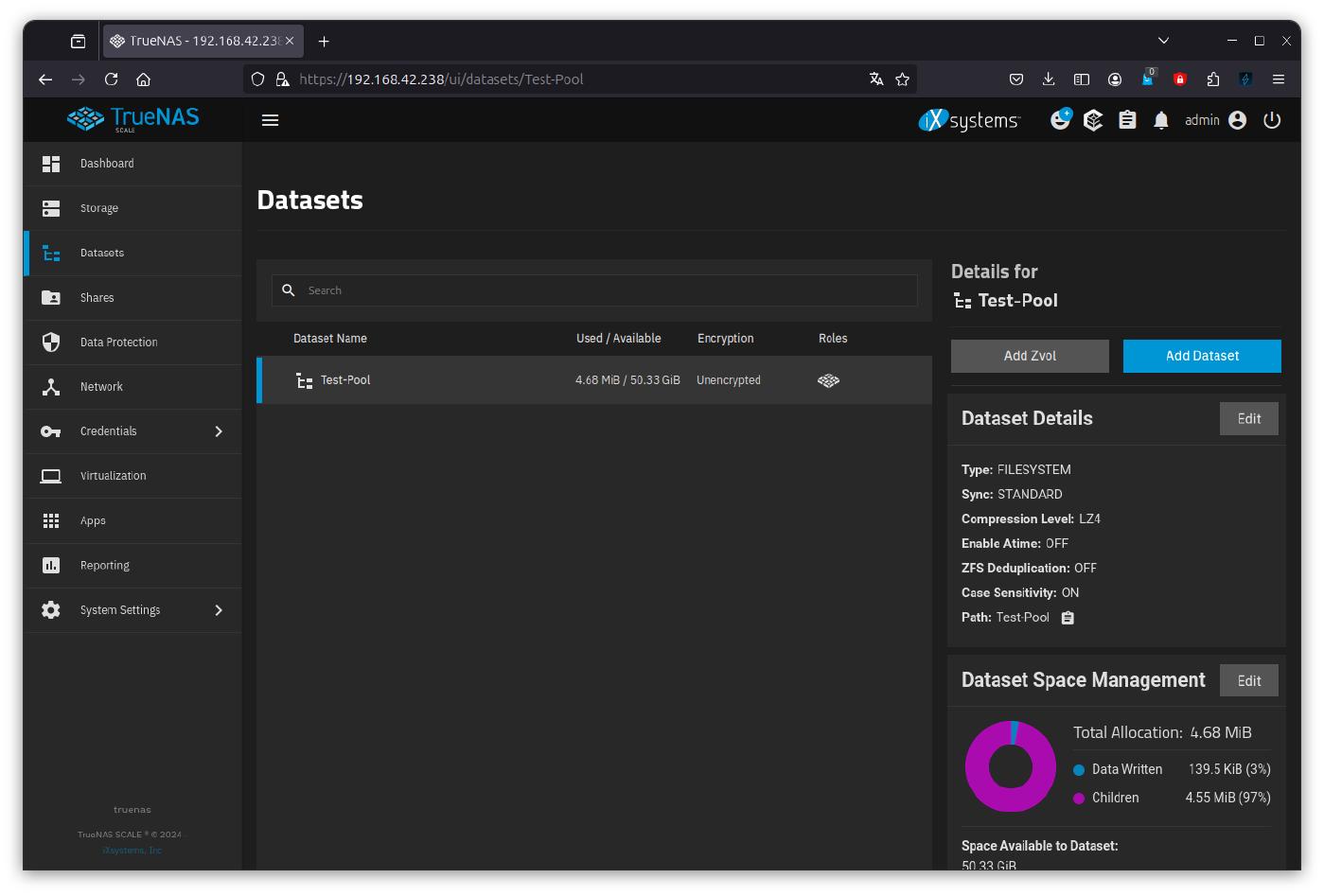This screenshot has width=1324, height=896.
Task: Toggle the sidebar hamburger menu
Action: 270,120
